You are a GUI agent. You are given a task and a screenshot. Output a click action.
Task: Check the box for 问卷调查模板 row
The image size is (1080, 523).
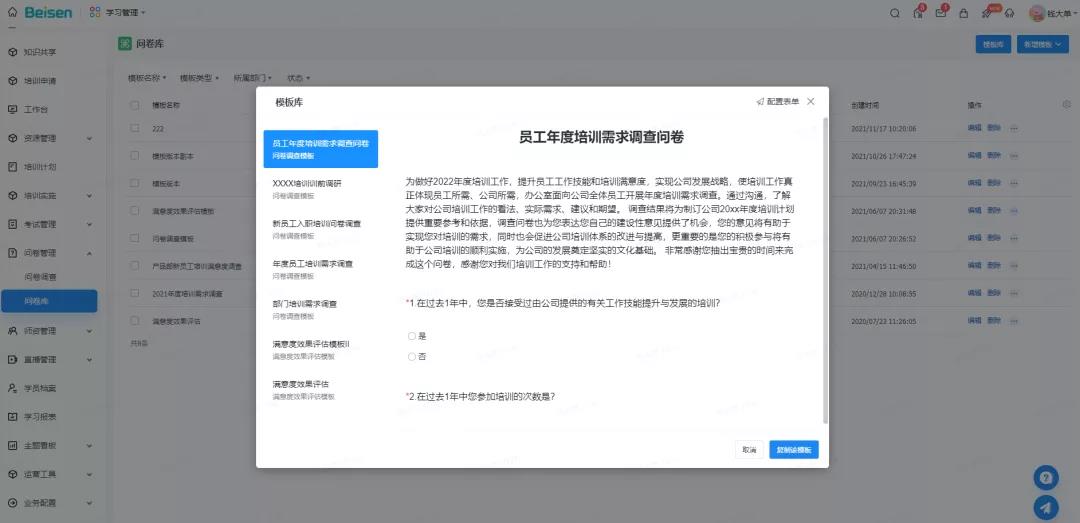pos(135,238)
